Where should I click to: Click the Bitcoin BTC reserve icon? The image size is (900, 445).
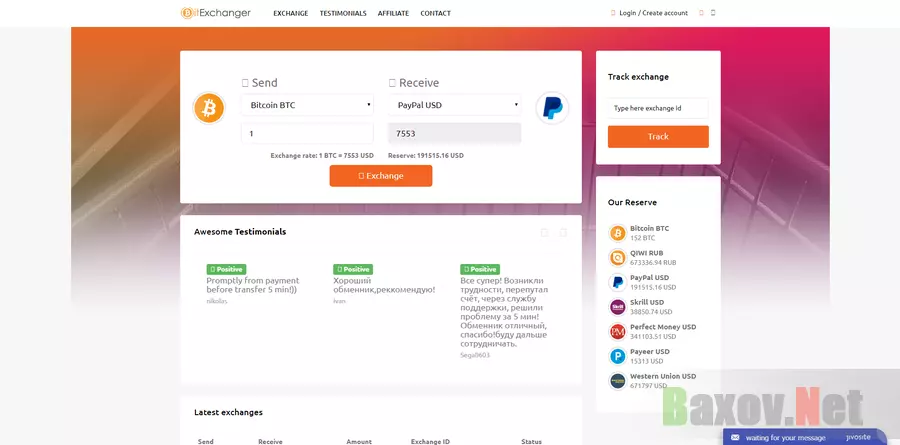pyautogui.click(x=618, y=233)
